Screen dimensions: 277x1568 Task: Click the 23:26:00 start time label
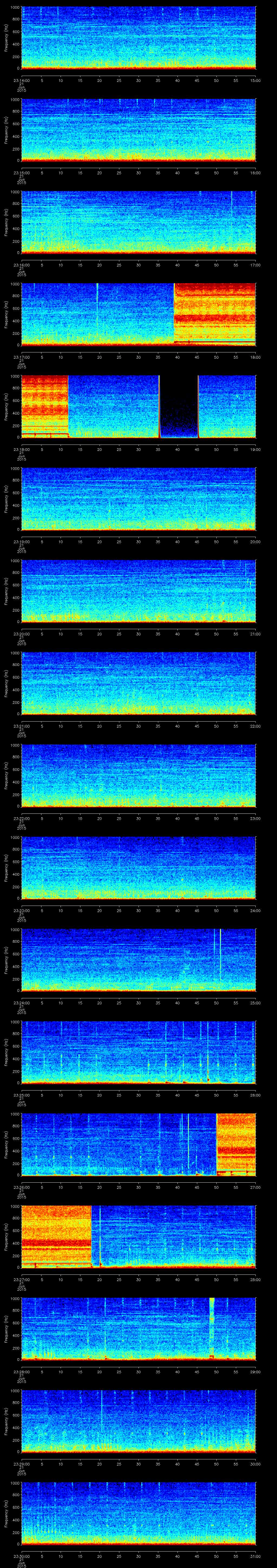[x=21, y=1187]
